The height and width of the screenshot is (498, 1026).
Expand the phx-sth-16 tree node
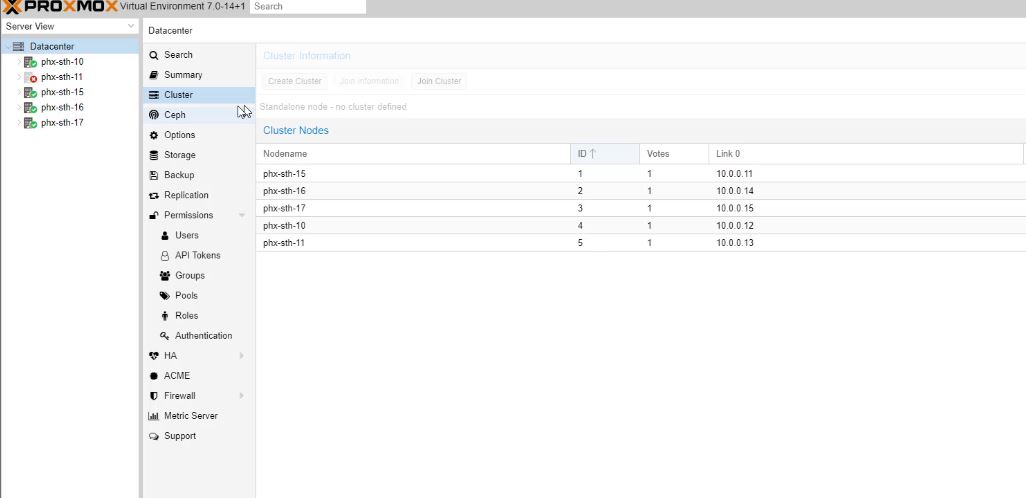19,107
